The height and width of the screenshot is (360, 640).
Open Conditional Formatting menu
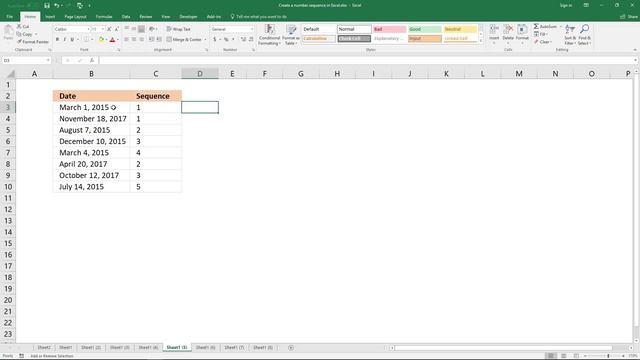269,35
